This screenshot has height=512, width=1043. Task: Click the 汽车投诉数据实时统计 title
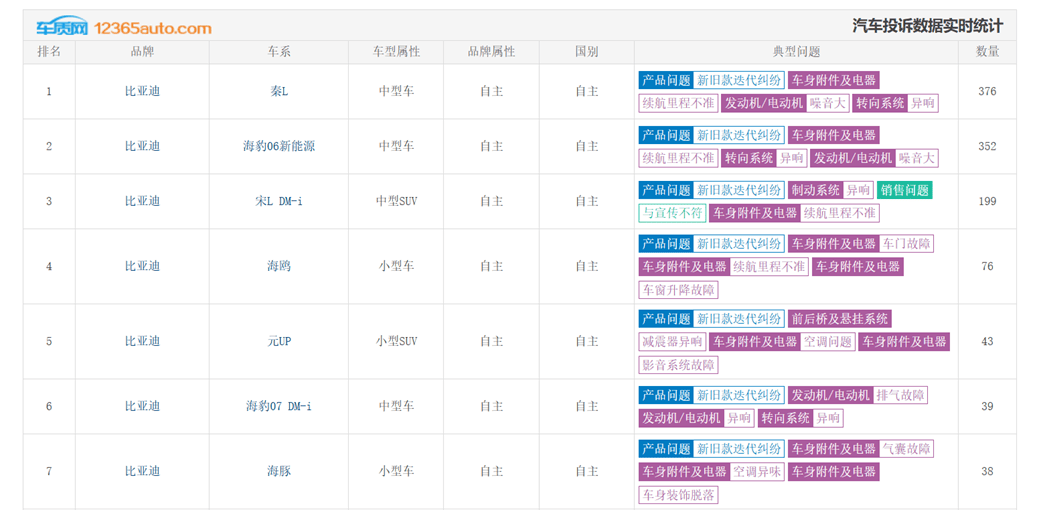click(x=927, y=27)
